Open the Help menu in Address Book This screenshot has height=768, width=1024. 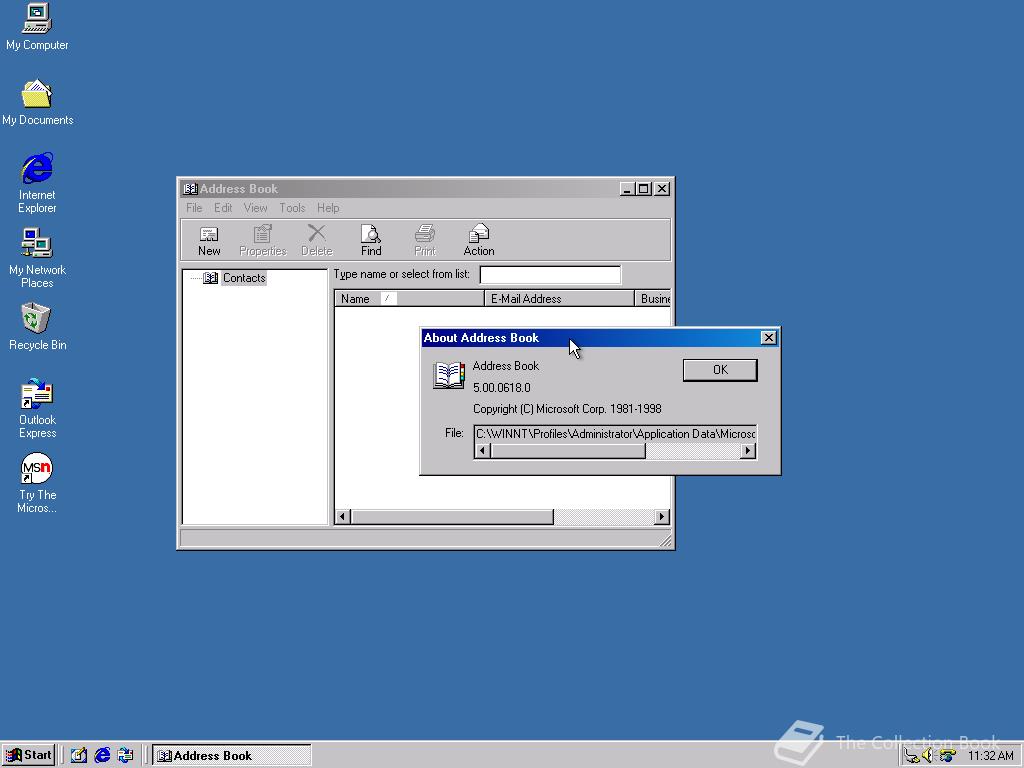[x=328, y=208]
